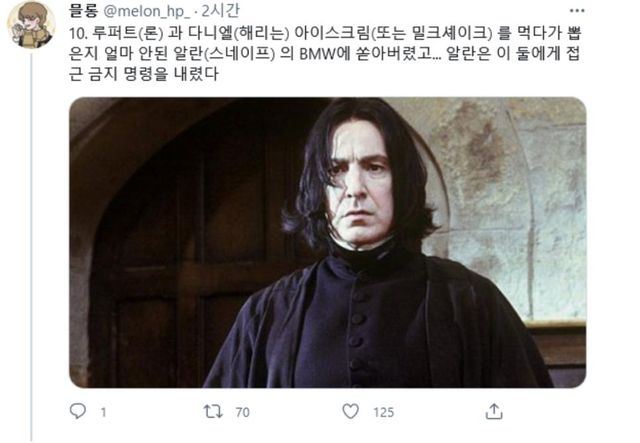The width and height of the screenshot is (640, 443).
Task: Enlarge the attached movie still photo
Action: [x=328, y=243]
